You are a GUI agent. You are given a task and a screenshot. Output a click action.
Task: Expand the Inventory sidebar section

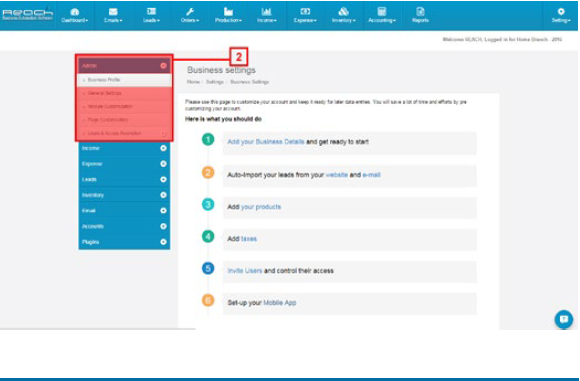(124, 195)
